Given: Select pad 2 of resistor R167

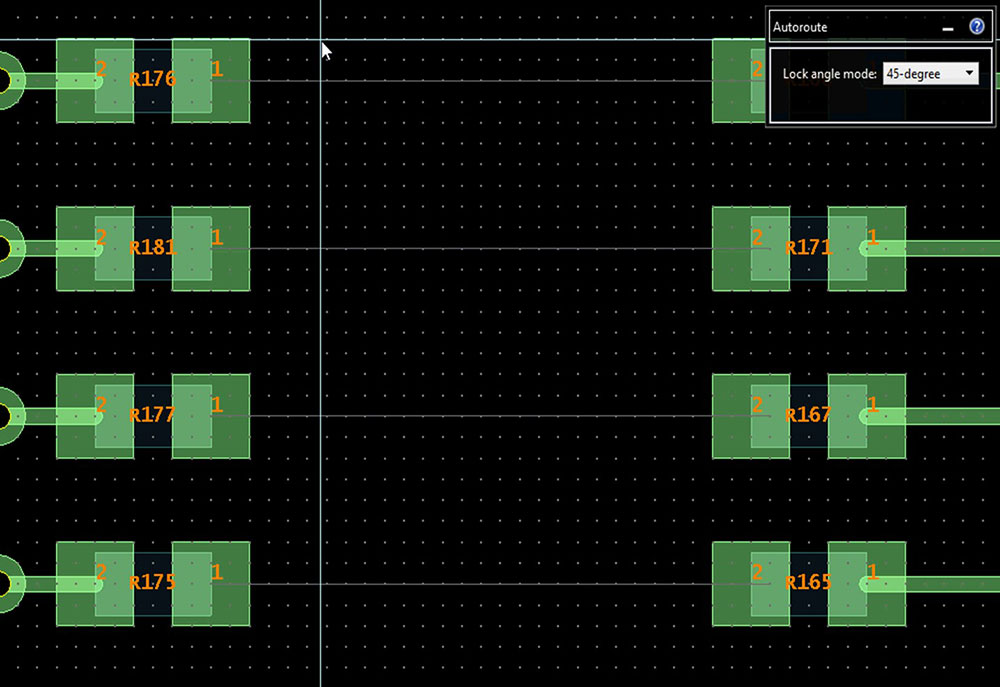Looking at the screenshot, I should click(x=750, y=416).
